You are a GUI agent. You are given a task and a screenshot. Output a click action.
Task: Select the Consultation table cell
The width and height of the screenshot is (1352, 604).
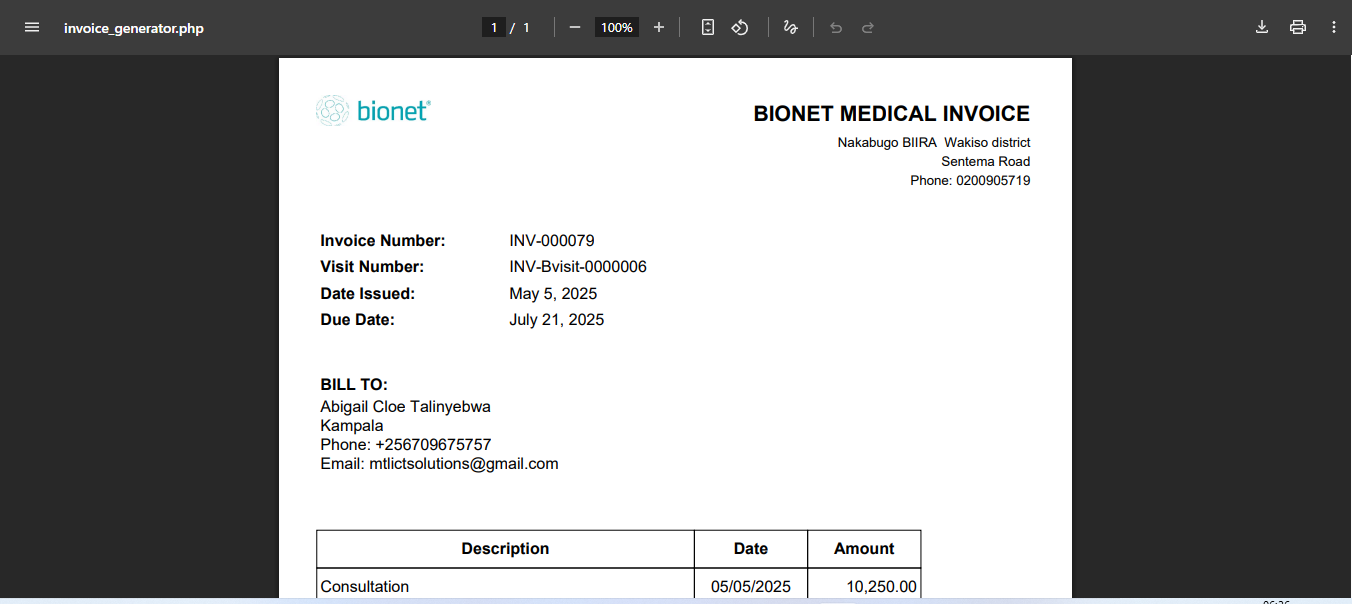pyautogui.click(x=505, y=586)
